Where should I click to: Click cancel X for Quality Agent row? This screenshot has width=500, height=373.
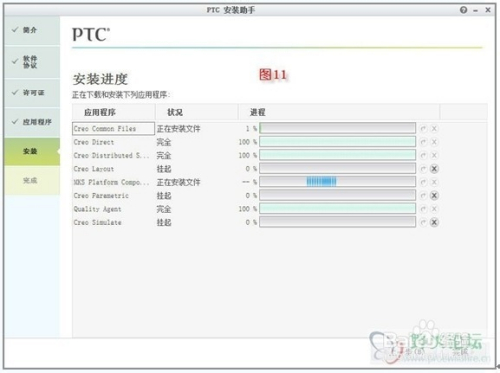coord(434,209)
